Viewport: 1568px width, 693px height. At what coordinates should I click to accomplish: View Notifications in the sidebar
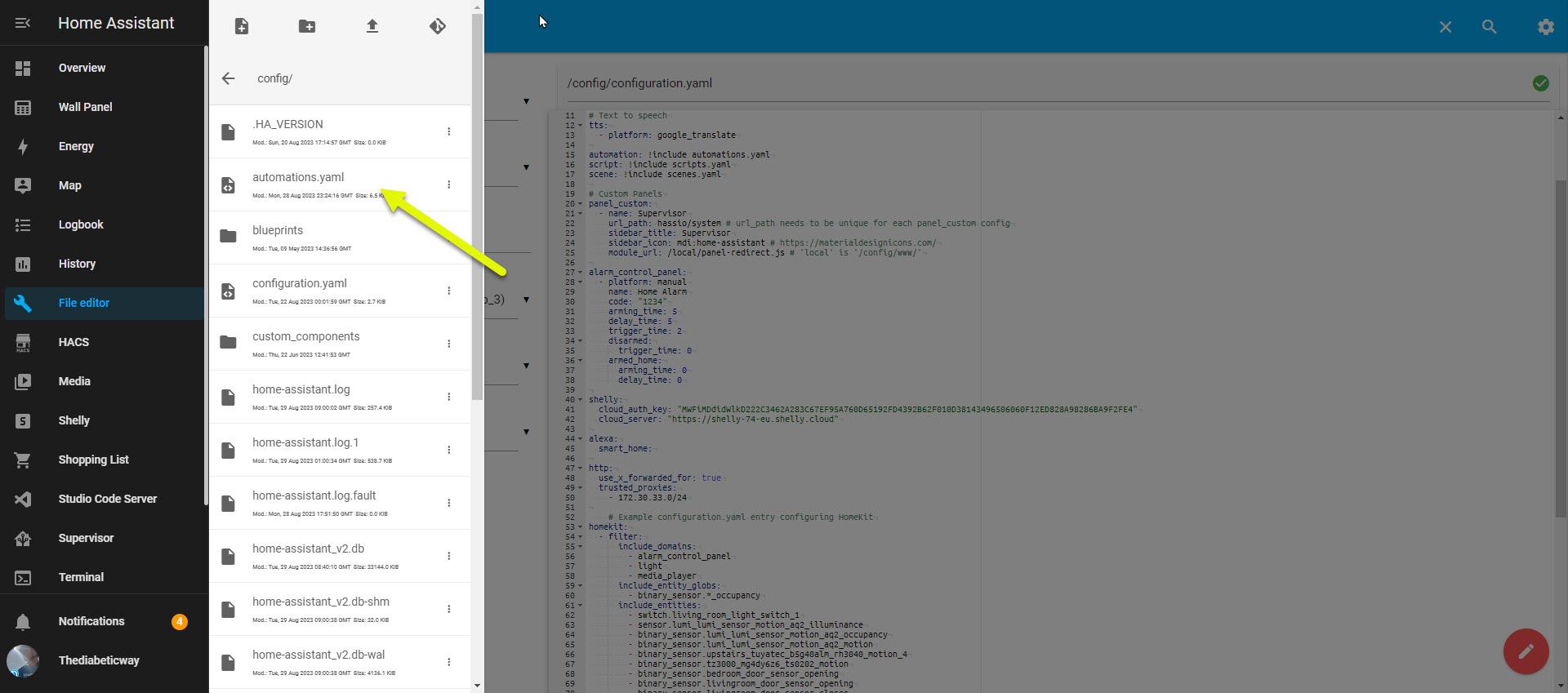click(91, 621)
